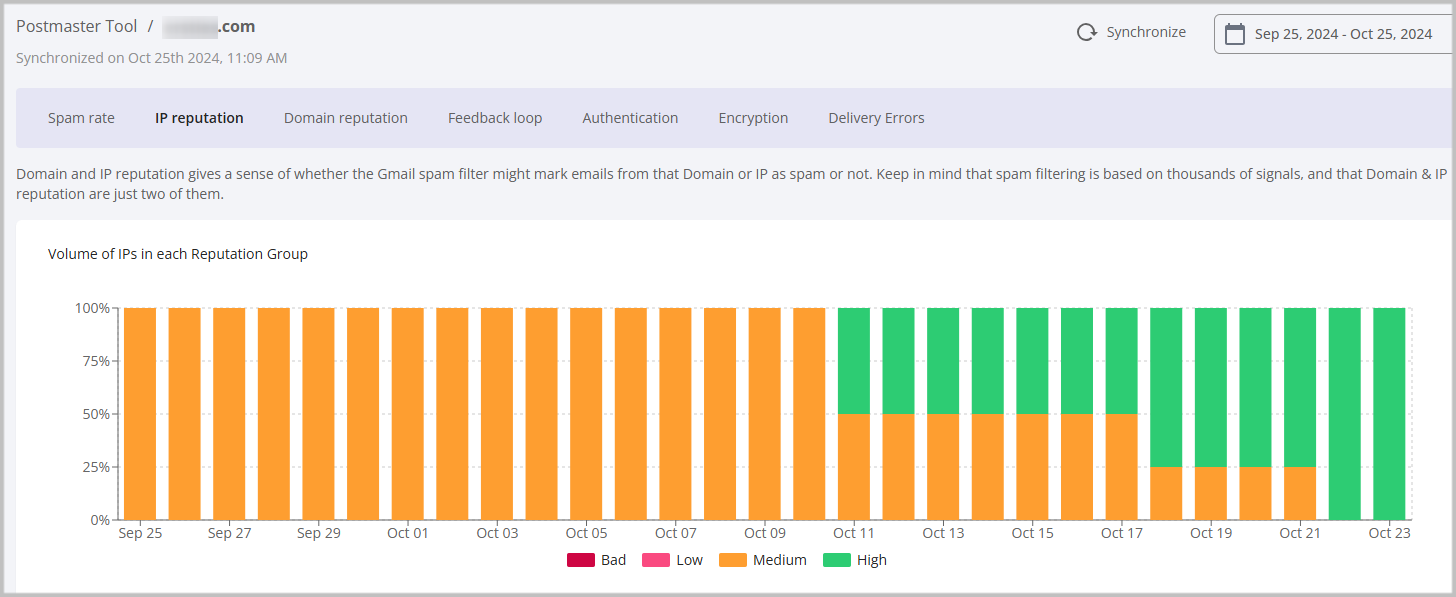Click the orange Medium segment on Oct 19
Viewport: 1456px width, 597px height.
pyautogui.click(x=1211, y=493)
